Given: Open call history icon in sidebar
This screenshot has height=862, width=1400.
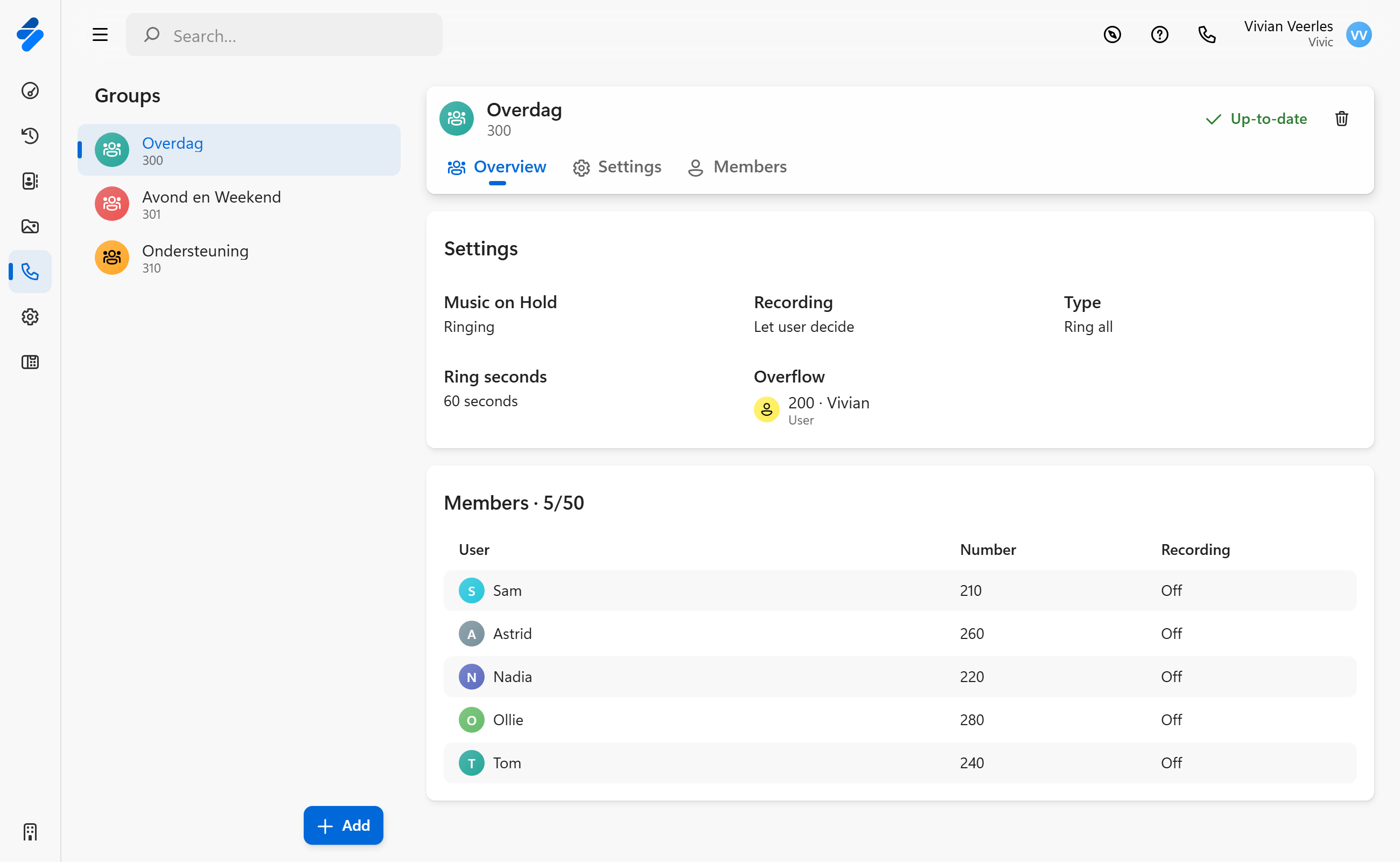Looking at the screenshot, I should [x=30, y=136].
